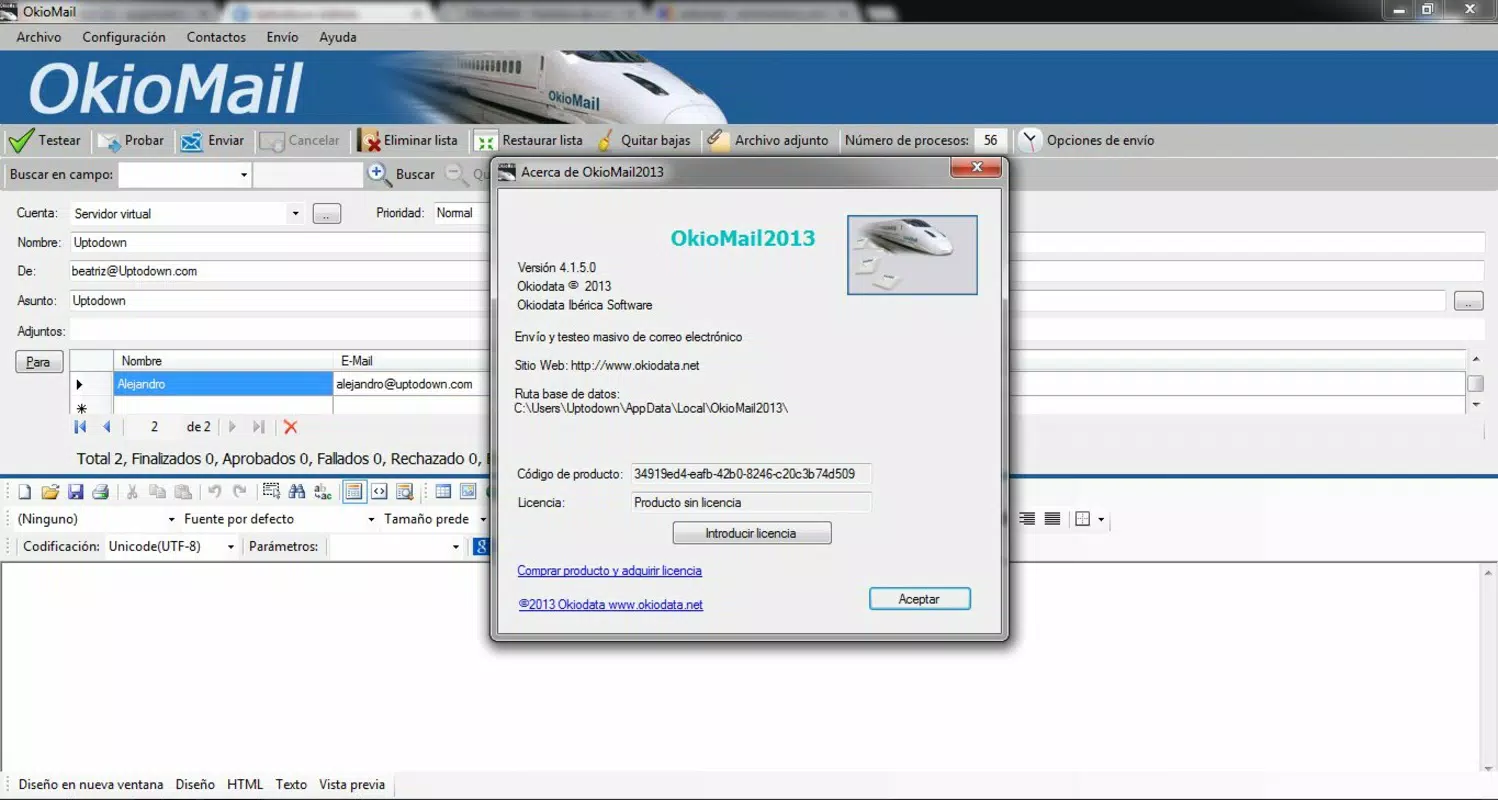Click the ellipsis button next to Cuenta
Image resolution: width=1498 pixels, height=800 pixels.
(327, 214)
